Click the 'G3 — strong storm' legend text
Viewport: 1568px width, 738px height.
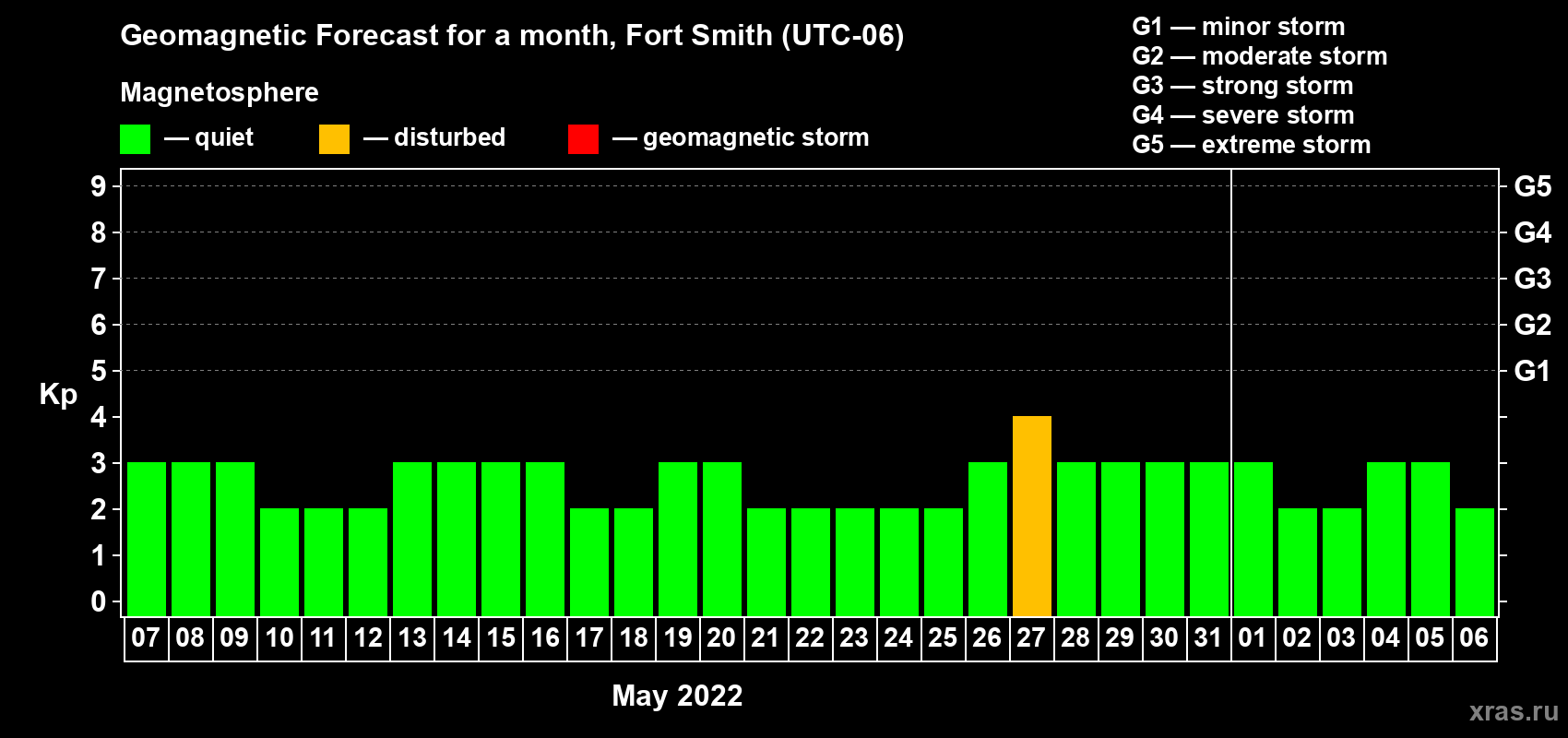(x=1242, y=86)
